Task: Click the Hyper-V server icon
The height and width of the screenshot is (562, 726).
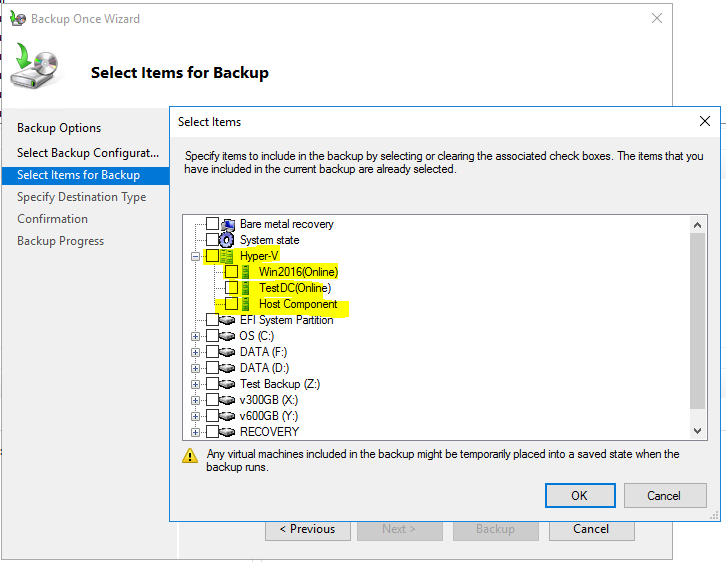Action: pos(227,256)
